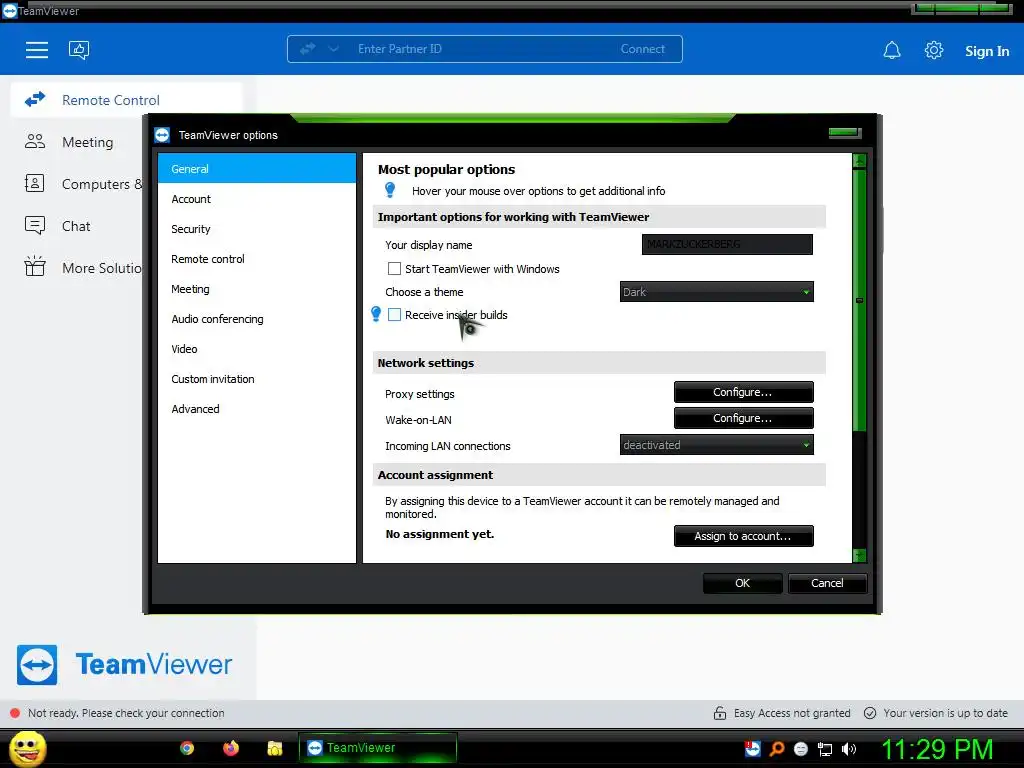Screen dimensions: 1024x768
Task: Open Incoming LAN connections dropdown
Action: point(716,445)
